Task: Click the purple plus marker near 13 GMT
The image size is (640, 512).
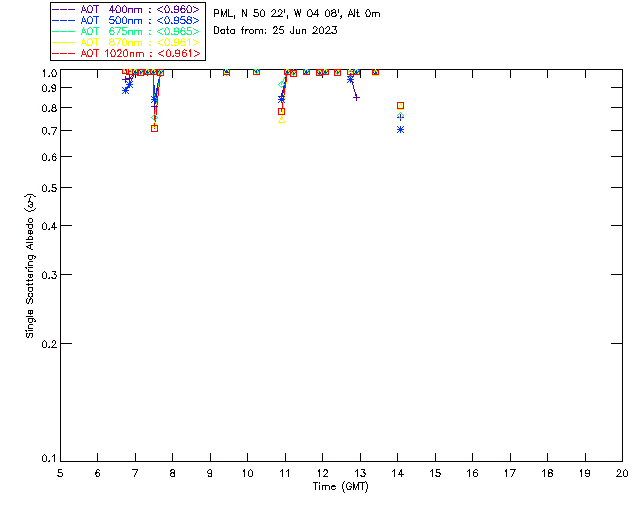Action: pyautogui.click(x=356, y=98)
